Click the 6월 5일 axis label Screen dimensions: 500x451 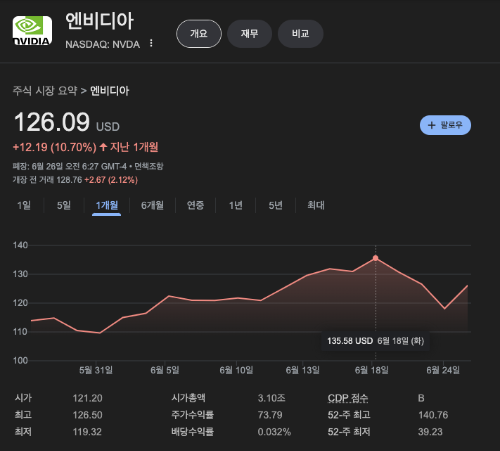click(x=165, y=370)
